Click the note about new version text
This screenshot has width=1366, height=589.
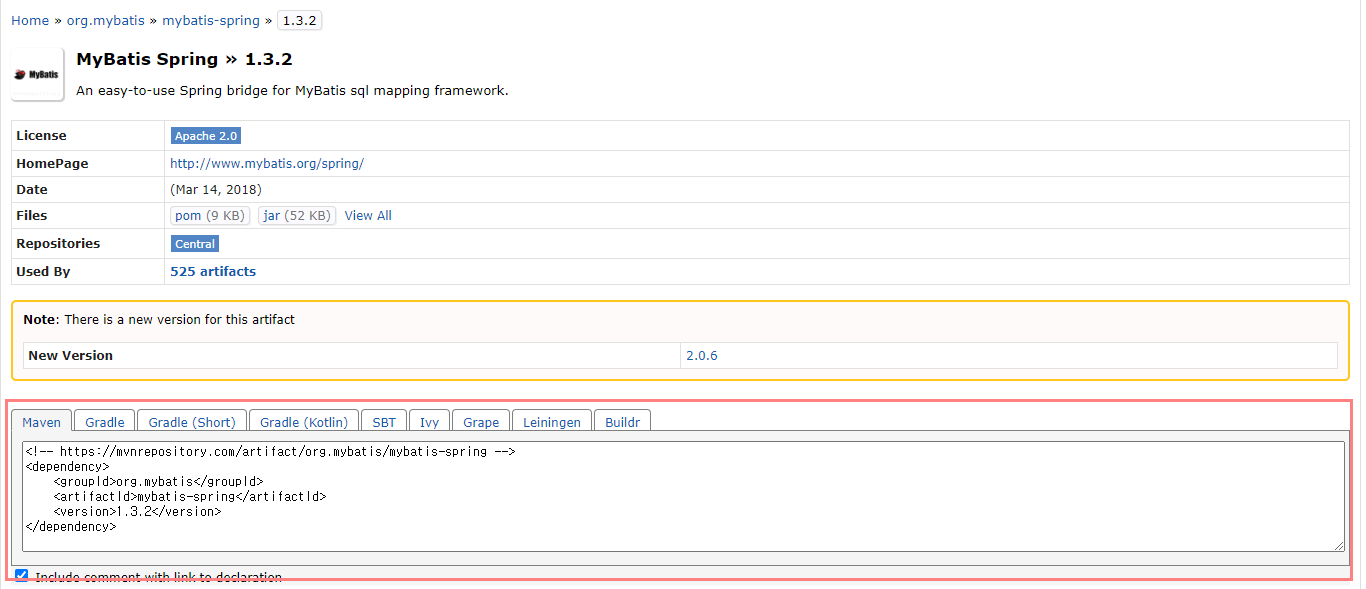pos(159,320)
